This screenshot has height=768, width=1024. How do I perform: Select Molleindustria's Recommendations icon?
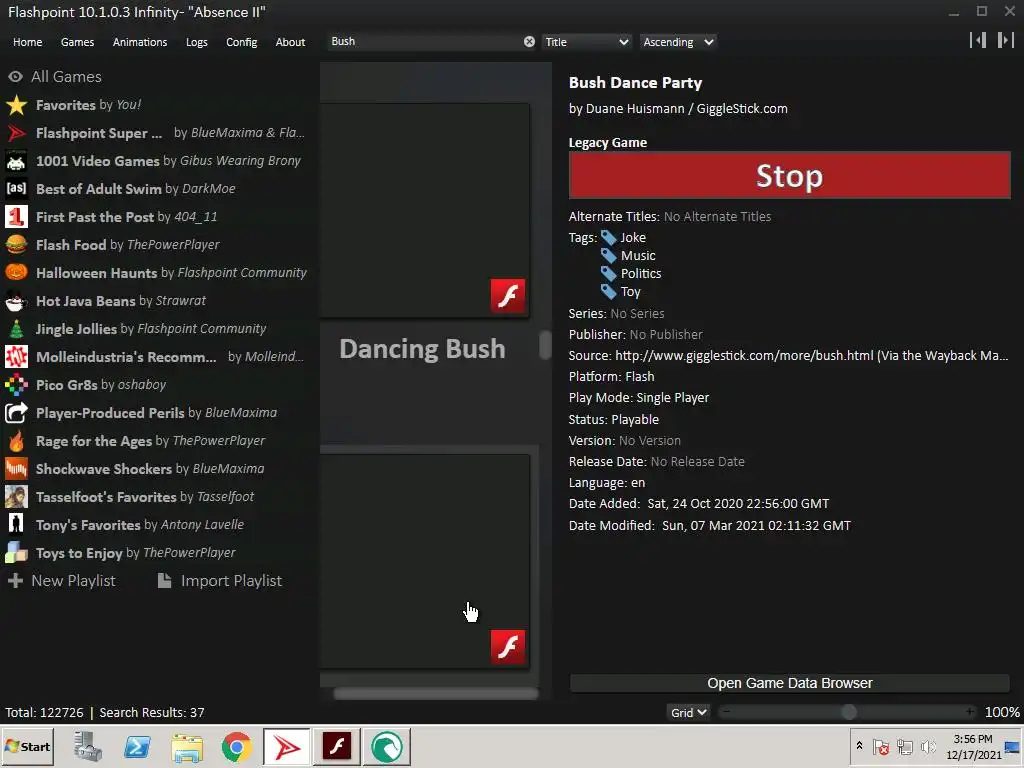click(16, 357)
